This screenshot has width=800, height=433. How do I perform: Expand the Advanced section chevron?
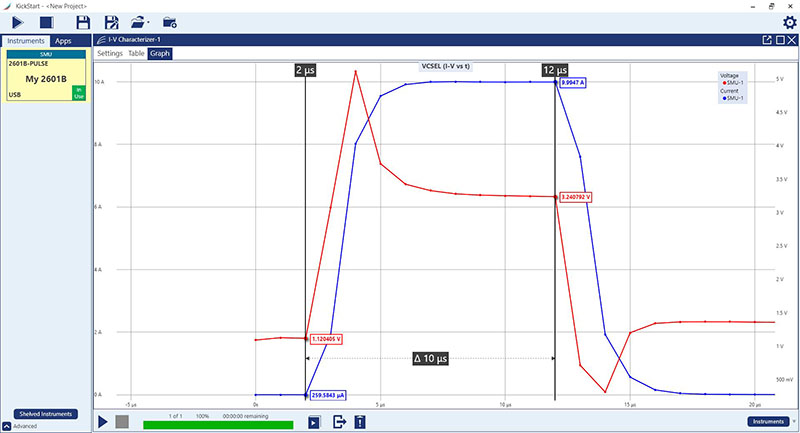click(x=7, y=426)
